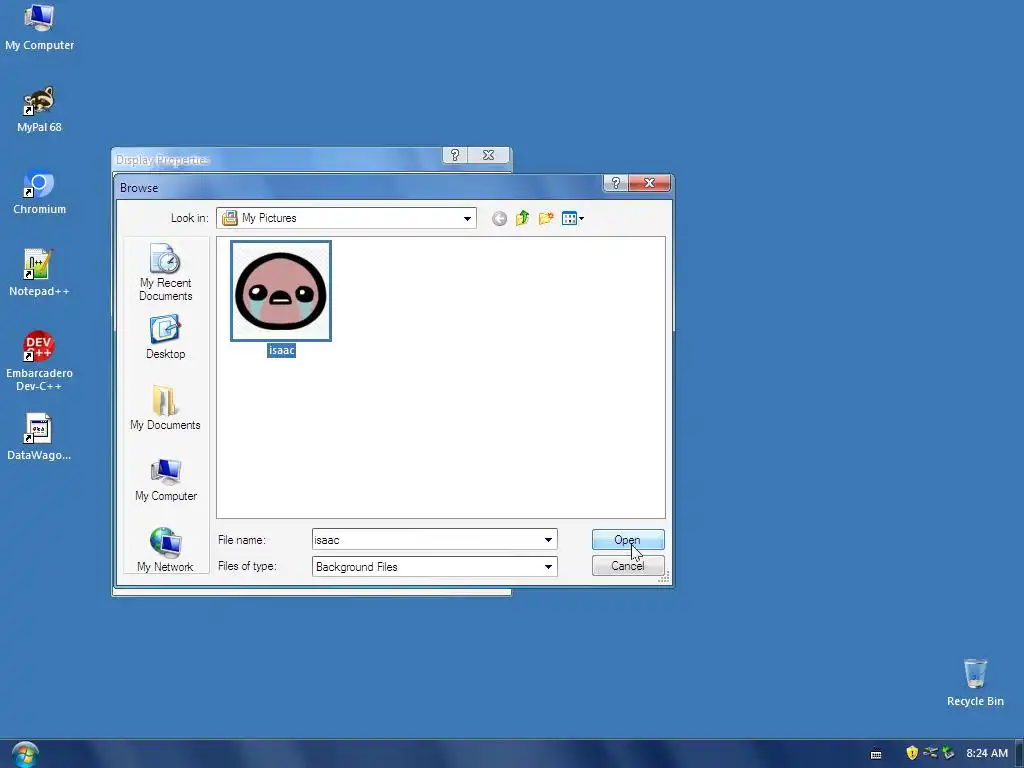Click the Cancel button

[x=628, y=566]
